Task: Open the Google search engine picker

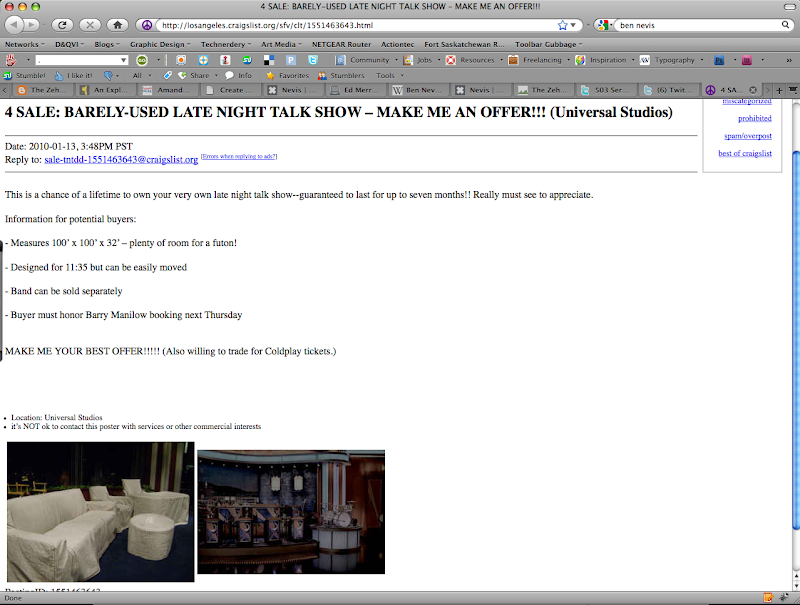Action: click(604, 25)
